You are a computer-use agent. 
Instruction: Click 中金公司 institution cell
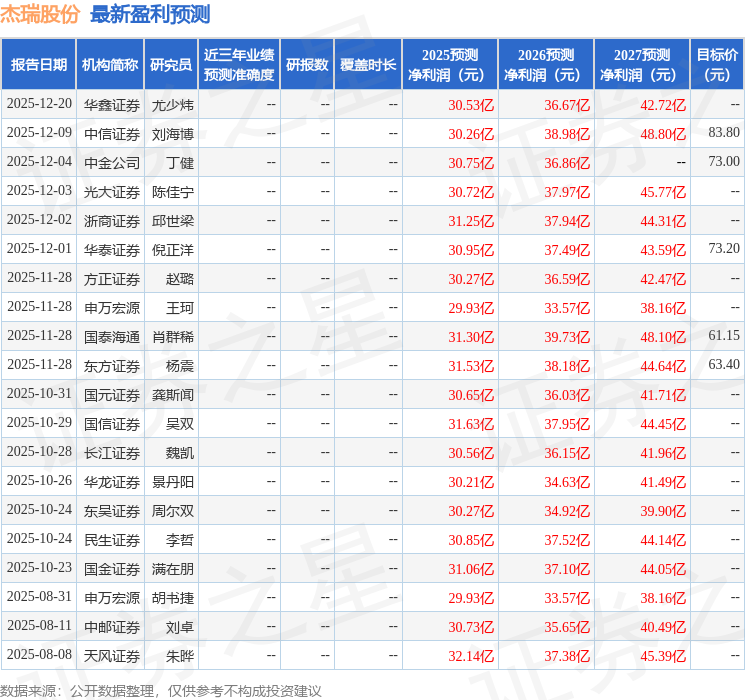tap(112, 163)
